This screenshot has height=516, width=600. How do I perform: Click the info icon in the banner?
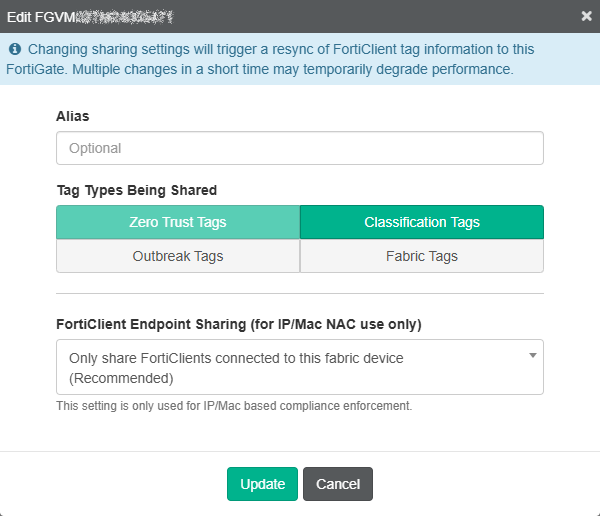(15, 49)
